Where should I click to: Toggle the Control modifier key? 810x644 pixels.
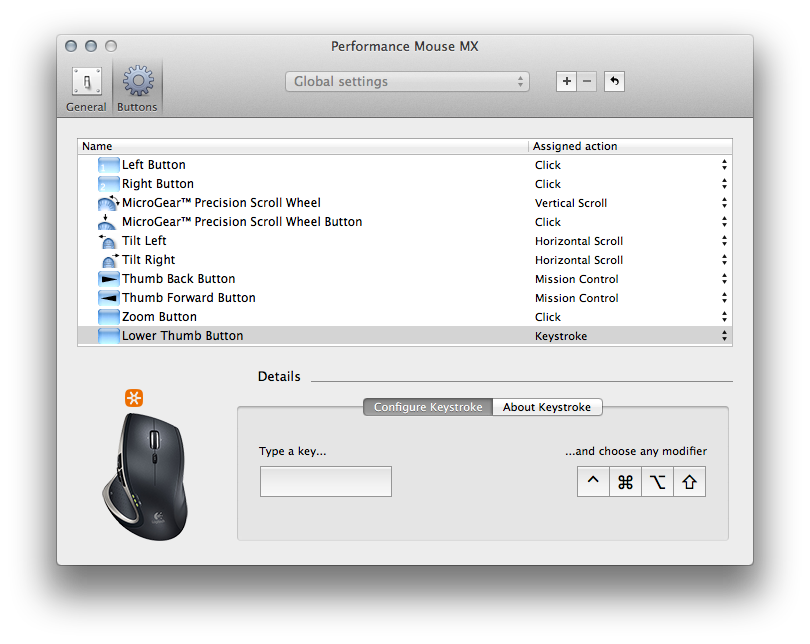point(593,482)
